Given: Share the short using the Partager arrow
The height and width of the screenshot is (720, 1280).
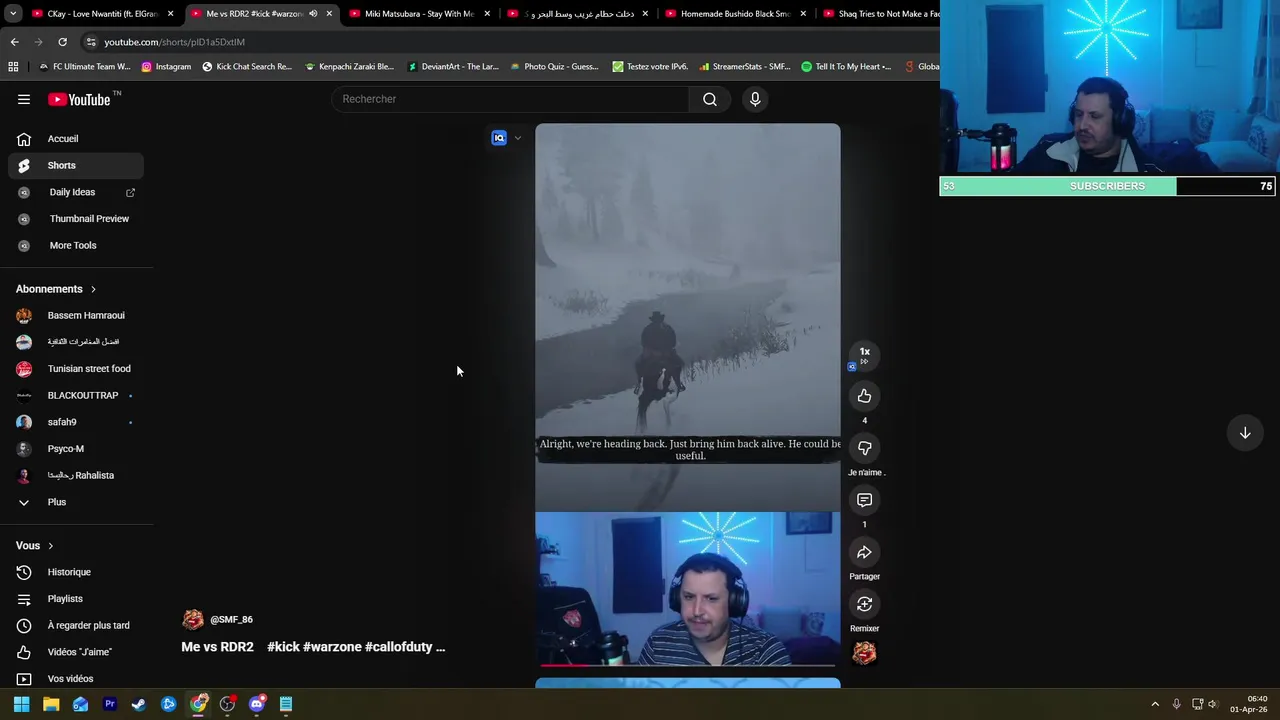Looking at the screenshot, I should (865, 552).
